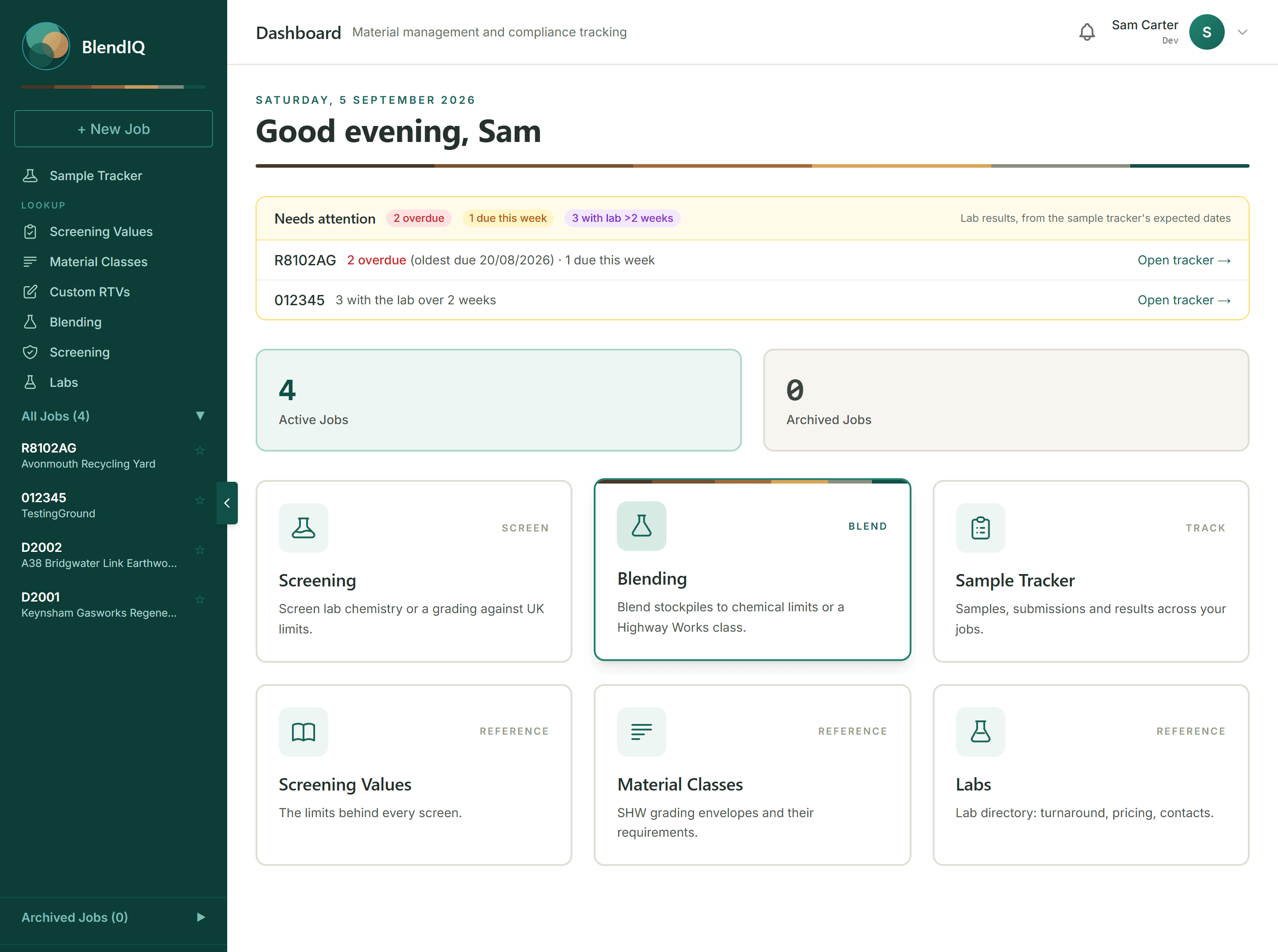Expand the Archived Jobs (0) section
The width and height of the screenshot is (1278, 952).
pos(200,917)
